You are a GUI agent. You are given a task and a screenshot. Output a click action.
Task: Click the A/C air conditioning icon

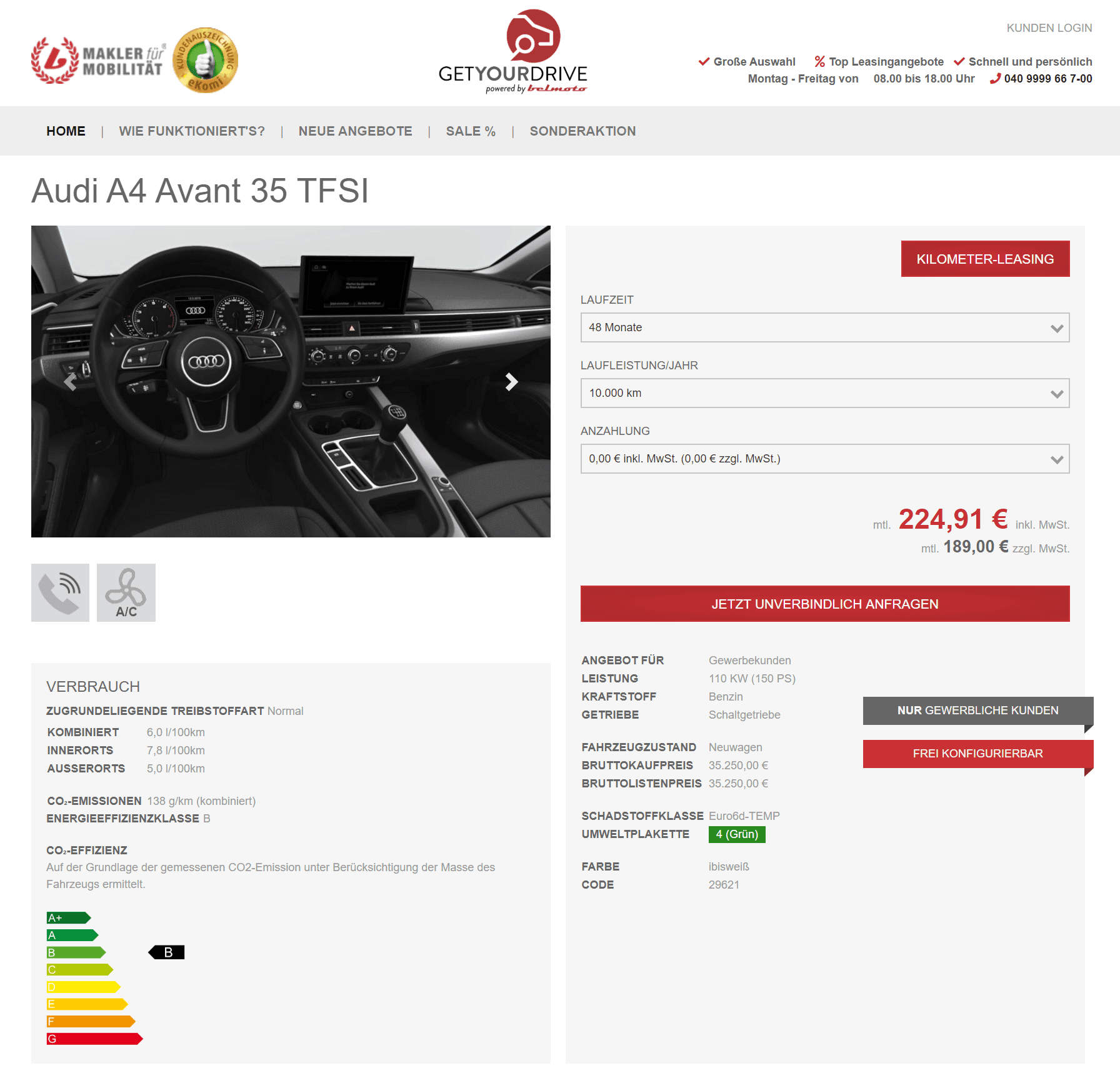click(x=126, y=592)
